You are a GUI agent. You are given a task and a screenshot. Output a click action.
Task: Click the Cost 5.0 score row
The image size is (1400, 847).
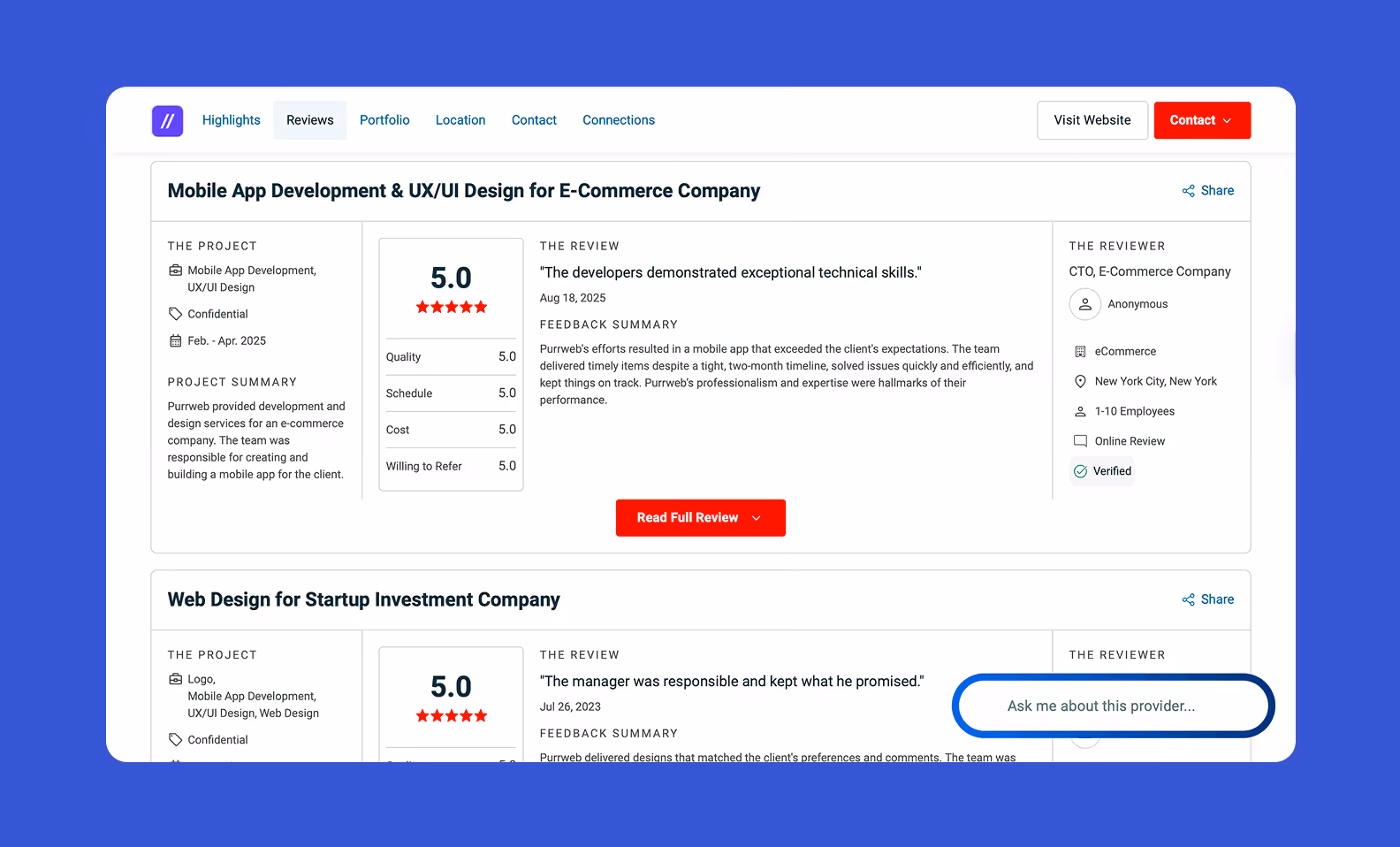452,430
